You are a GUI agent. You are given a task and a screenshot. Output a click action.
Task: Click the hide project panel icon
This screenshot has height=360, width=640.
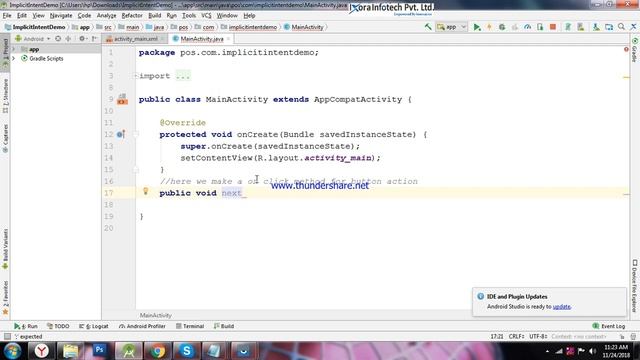tap(94, 39)
